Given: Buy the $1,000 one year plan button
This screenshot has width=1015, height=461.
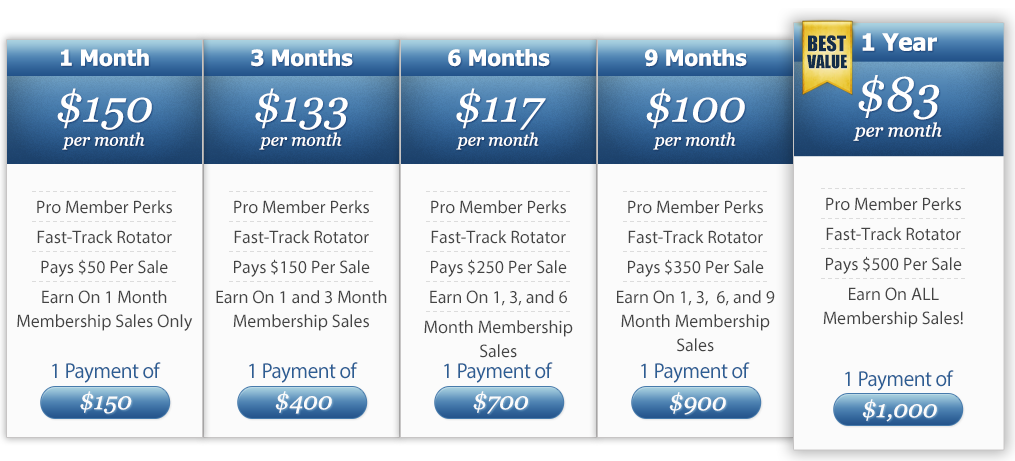Looking at the screenshot, I should click(x=898, y=410).
